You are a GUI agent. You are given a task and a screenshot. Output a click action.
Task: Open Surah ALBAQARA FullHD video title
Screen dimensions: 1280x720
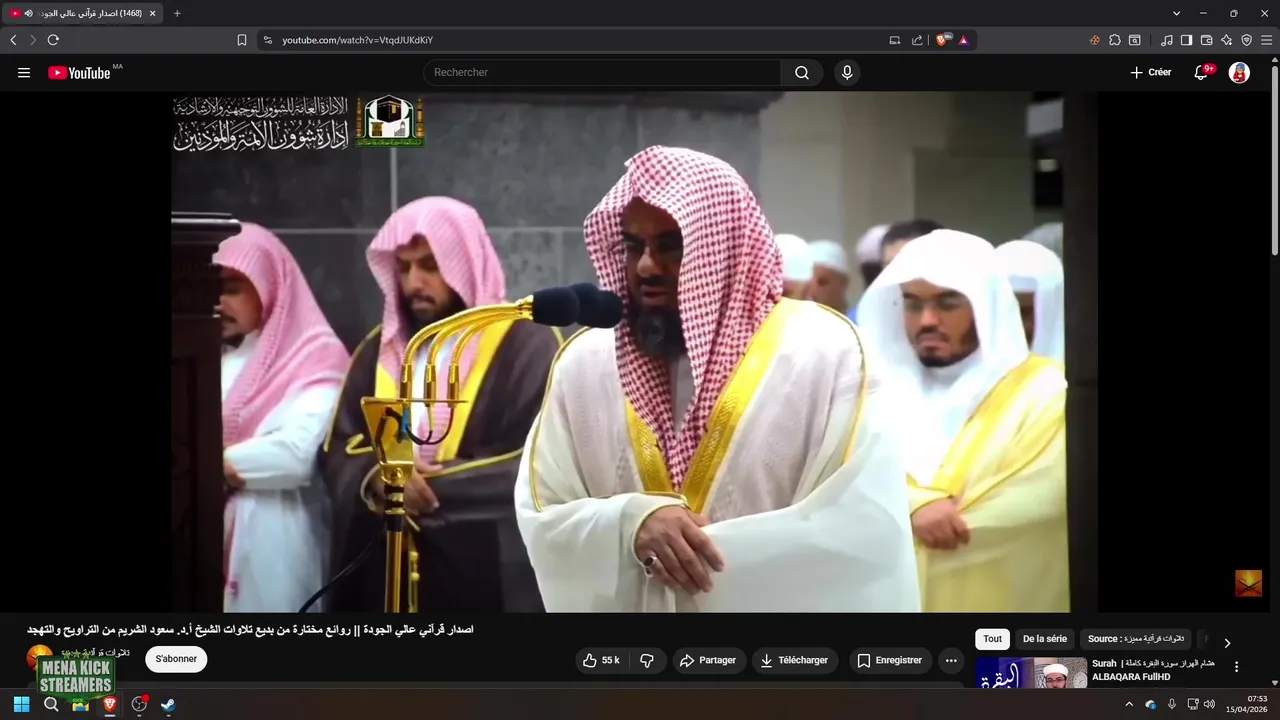pyautogui.click(x=1153, y=670)
